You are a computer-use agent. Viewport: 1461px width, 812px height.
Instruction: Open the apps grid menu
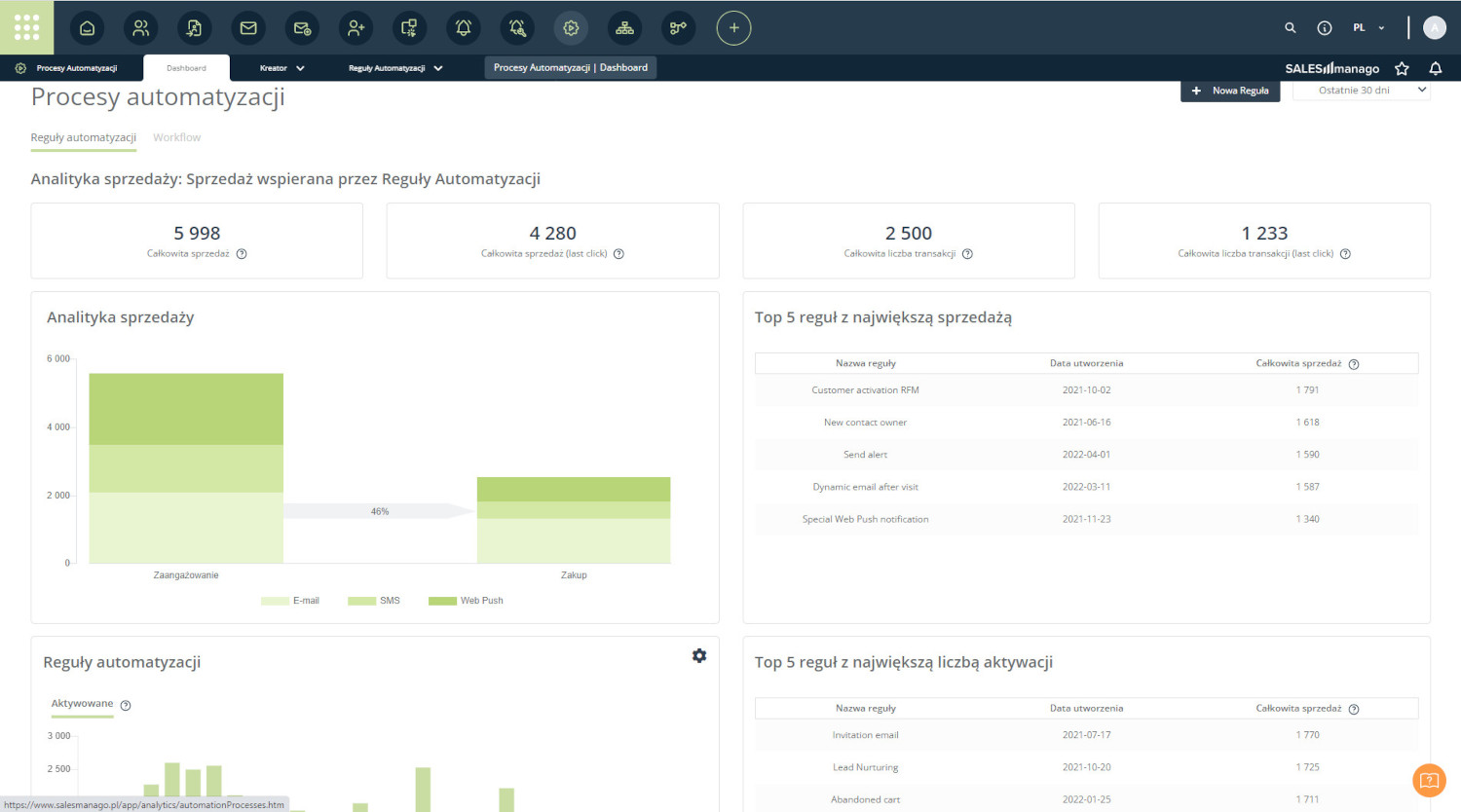[26, 27]
